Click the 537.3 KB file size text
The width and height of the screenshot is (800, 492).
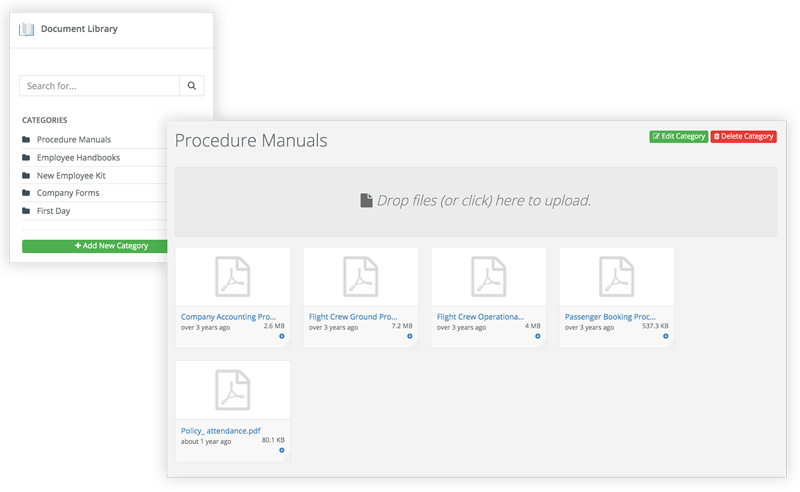[655, 326]
